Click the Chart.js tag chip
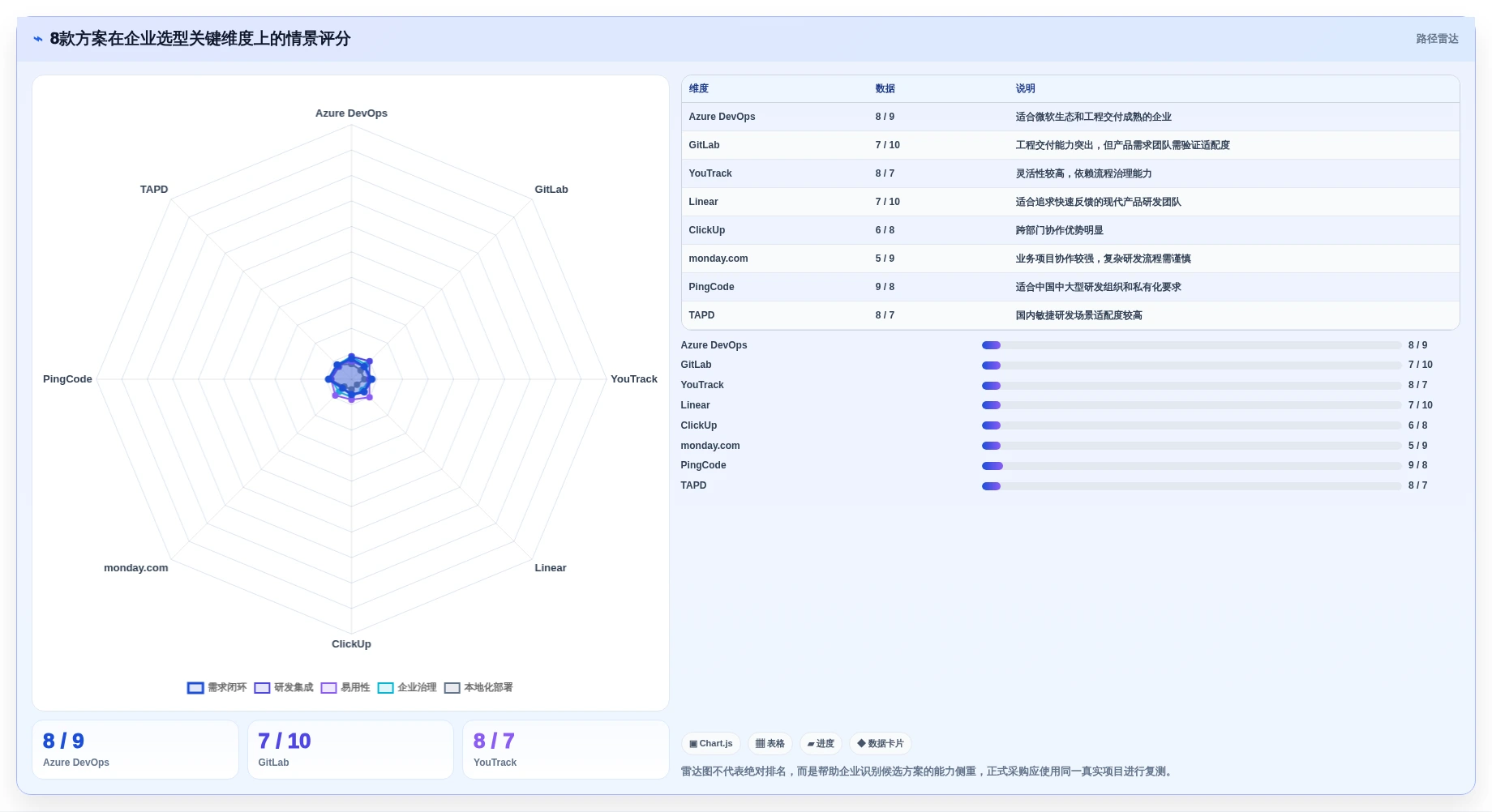This screenshot has height=812, width=1492. pyautogui.click(x=711, y=744)
